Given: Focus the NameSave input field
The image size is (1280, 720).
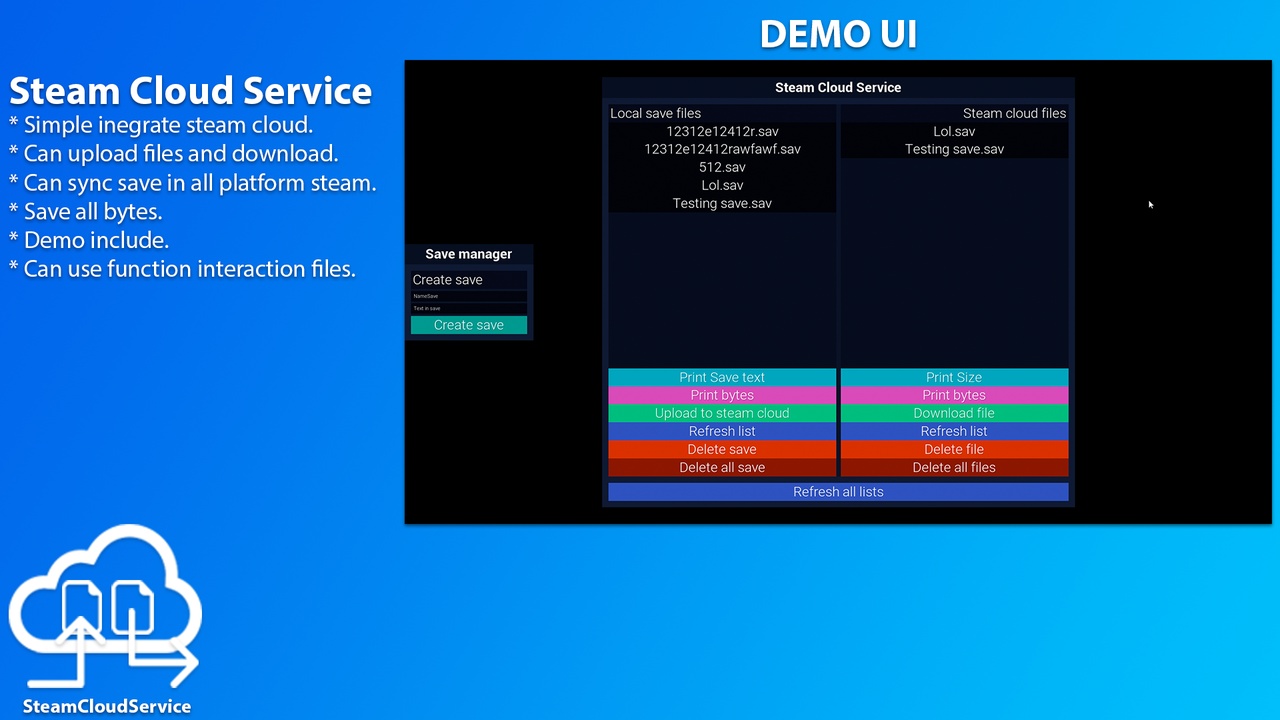Looking at the screenshot, I should 469,296.
